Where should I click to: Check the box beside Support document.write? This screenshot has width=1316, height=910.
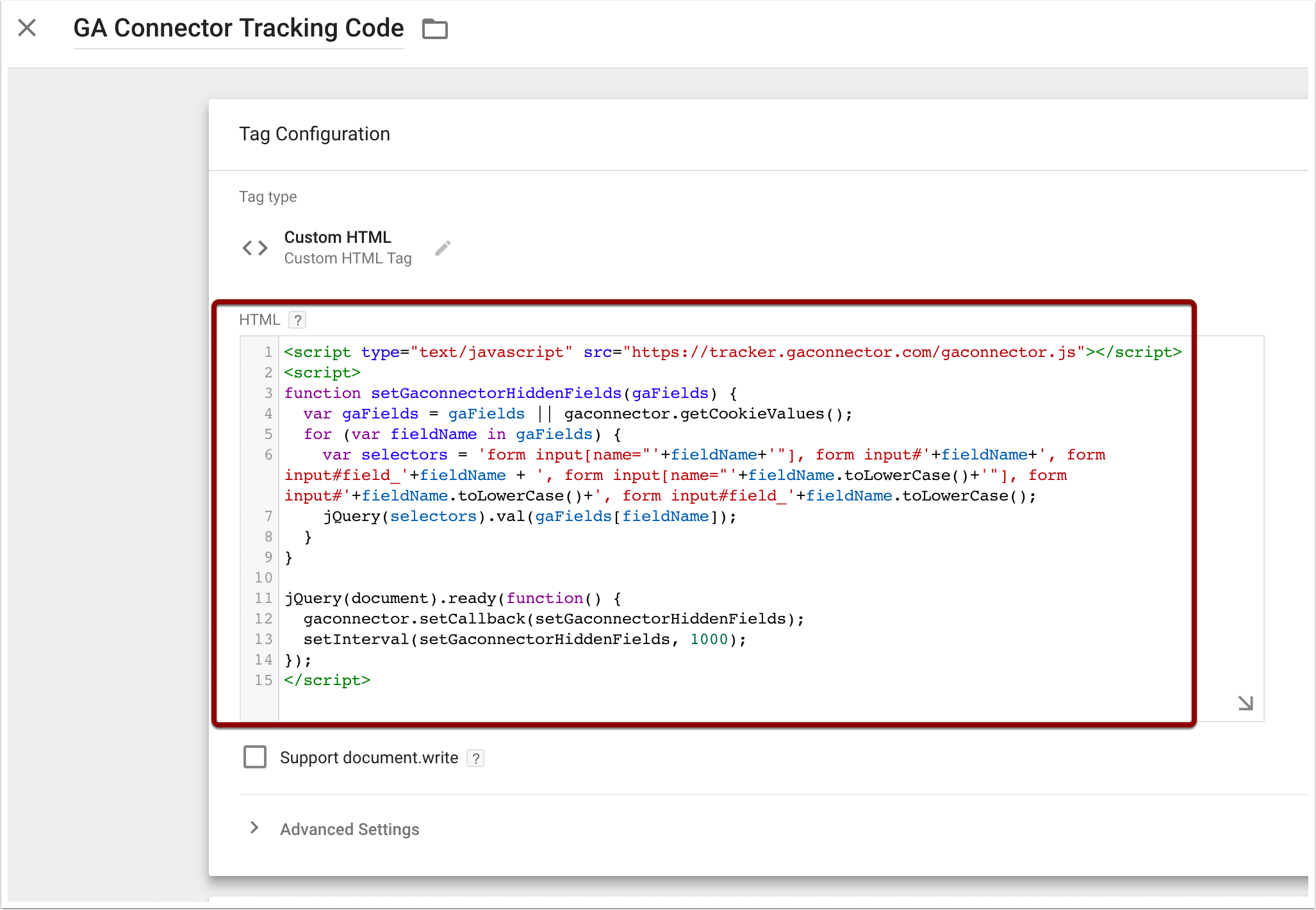click(x=254, y=757)
